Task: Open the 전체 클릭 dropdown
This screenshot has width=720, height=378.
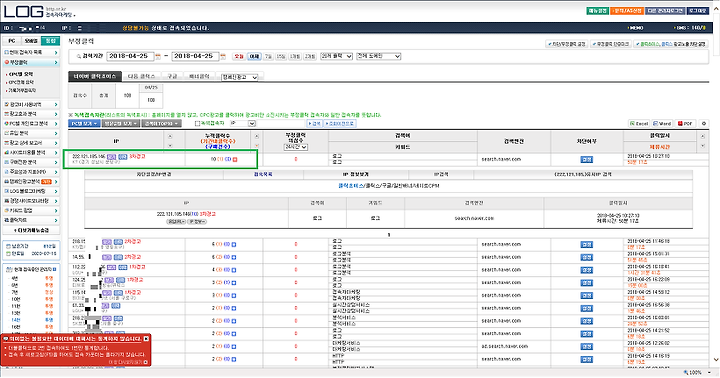Action: [x=337, y=56]
